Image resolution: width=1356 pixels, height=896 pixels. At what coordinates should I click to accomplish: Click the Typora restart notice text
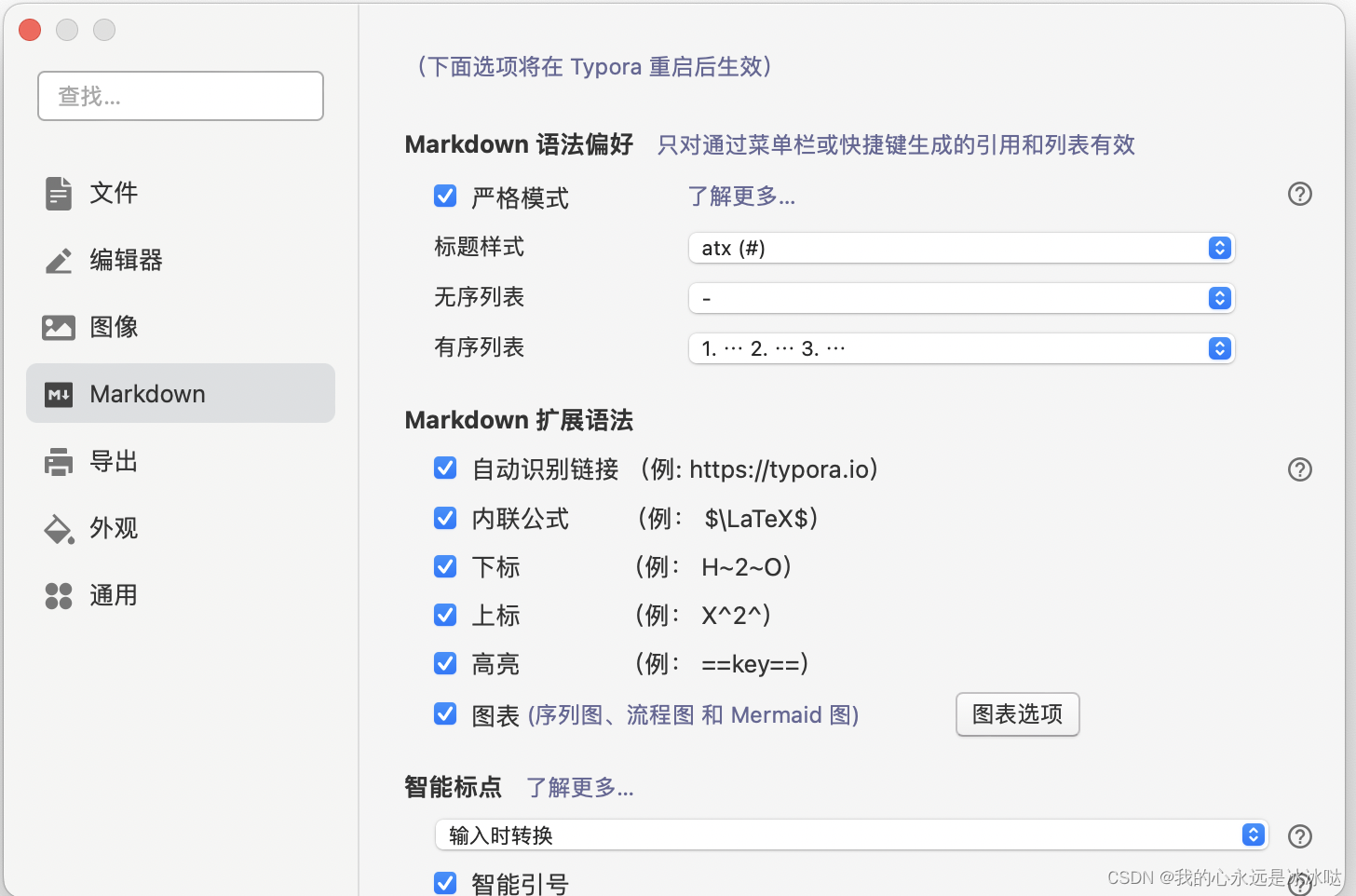click(x=593, y=67)
